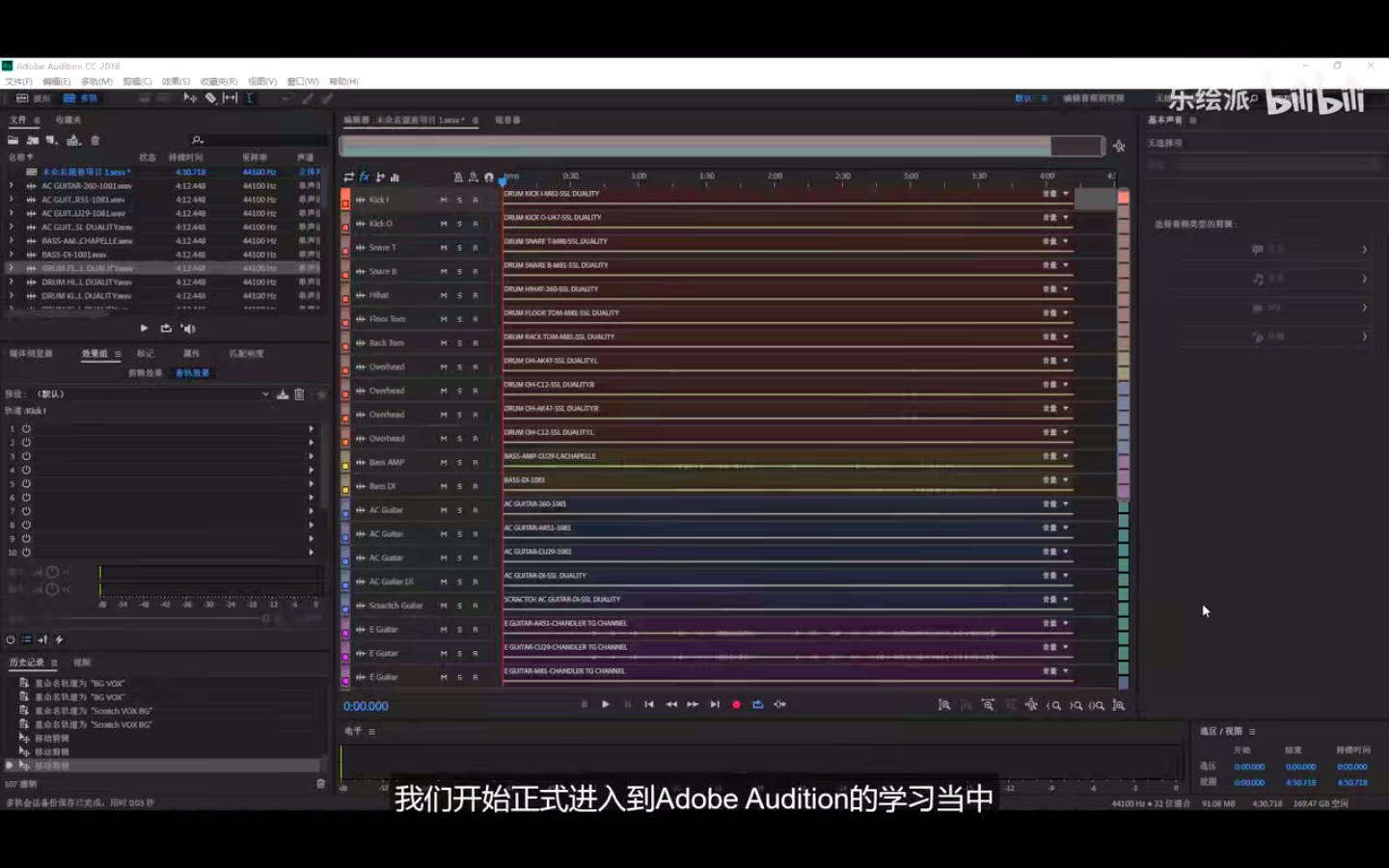Click the open file folder icon

click(14, 140)
